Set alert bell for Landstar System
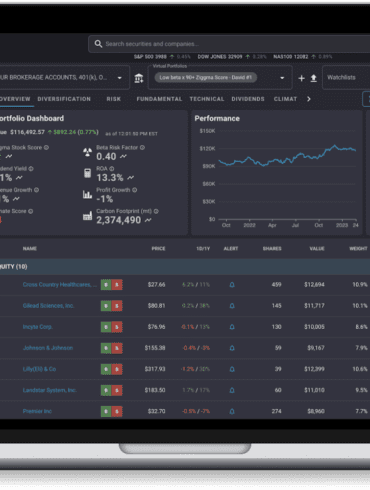Image resolution: width=370 pixels, height=490 pixels. (232, 390)
